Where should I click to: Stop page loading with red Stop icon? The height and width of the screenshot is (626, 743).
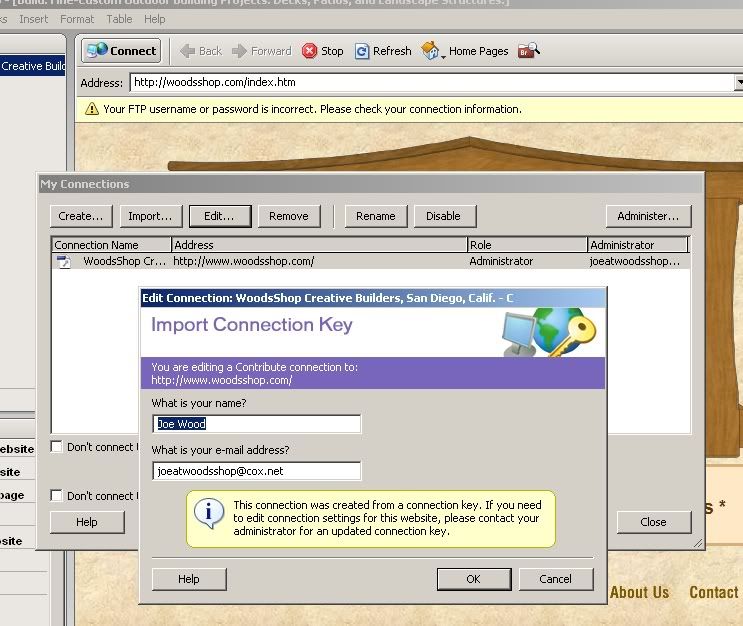pos(322,51)
